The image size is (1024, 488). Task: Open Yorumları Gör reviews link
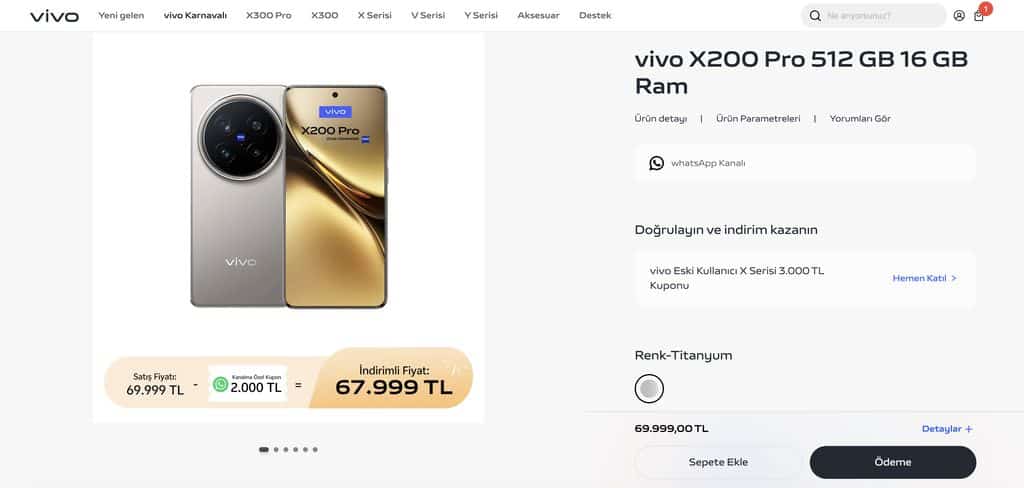click(x=860, y=119)
